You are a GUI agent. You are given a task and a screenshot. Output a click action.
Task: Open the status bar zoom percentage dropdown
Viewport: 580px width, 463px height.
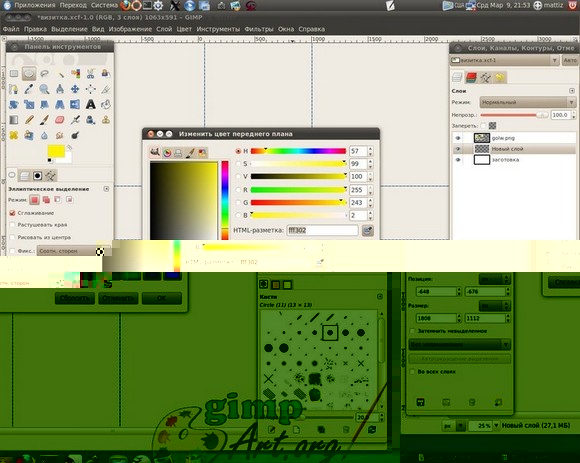pos(496,426)
